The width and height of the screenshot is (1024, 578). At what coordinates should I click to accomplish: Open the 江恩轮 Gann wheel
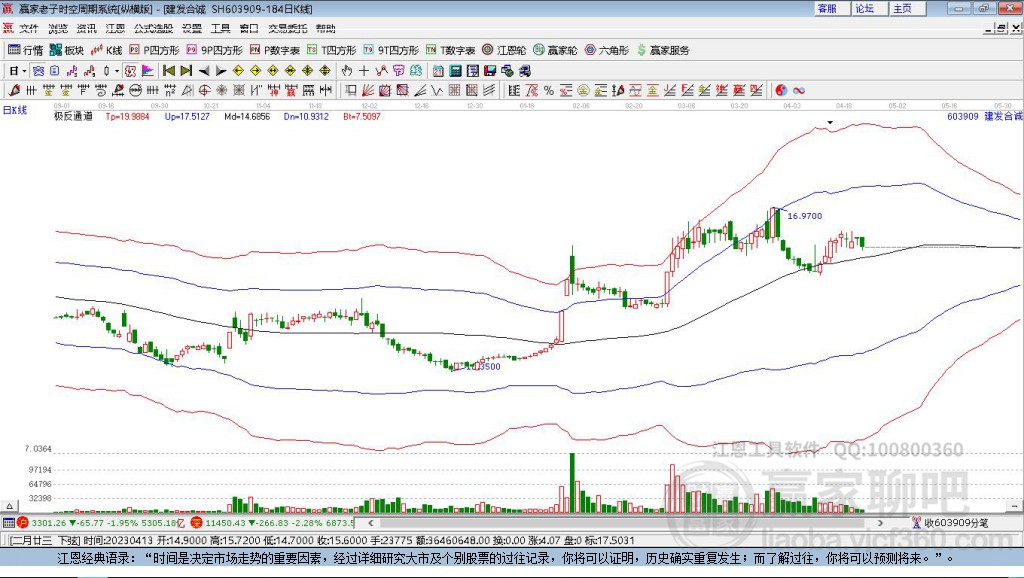(504, 50)
